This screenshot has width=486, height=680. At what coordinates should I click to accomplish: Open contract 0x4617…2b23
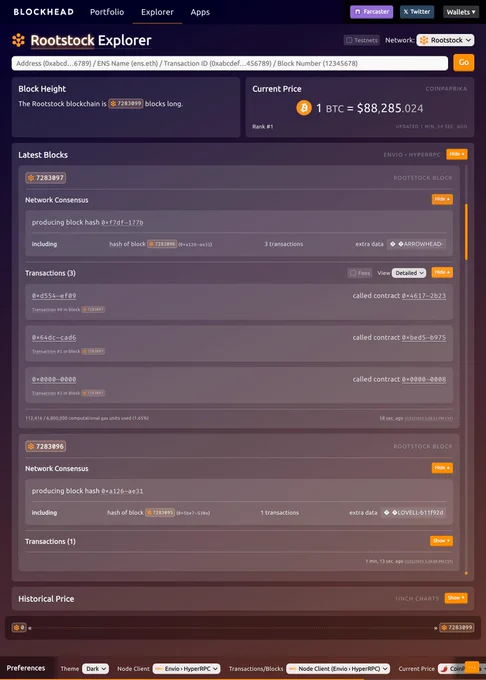pyautogui.click(x=424, y=296)
